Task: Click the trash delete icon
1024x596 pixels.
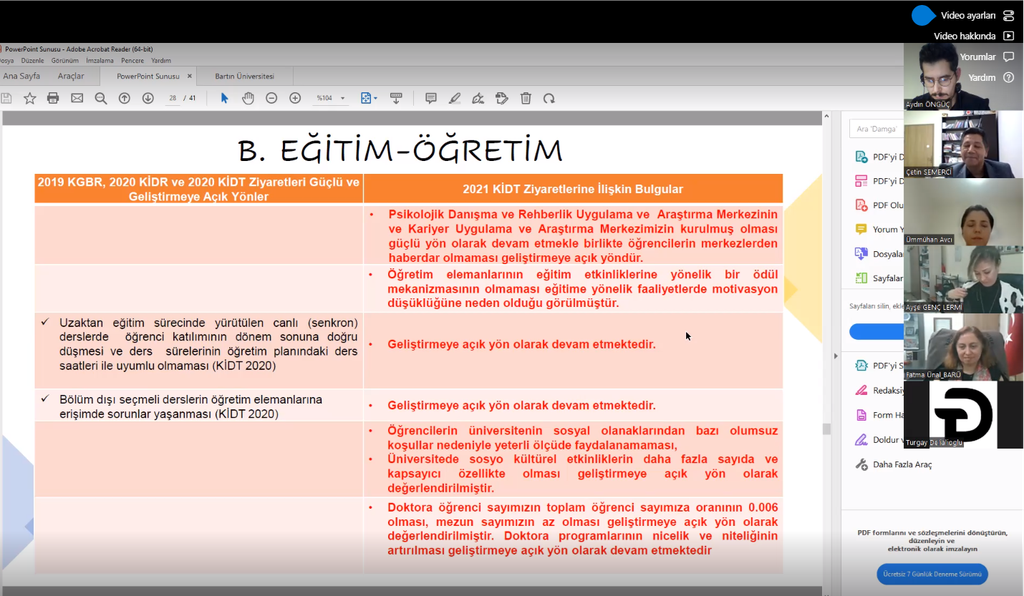Action: (x=525, y=98)
